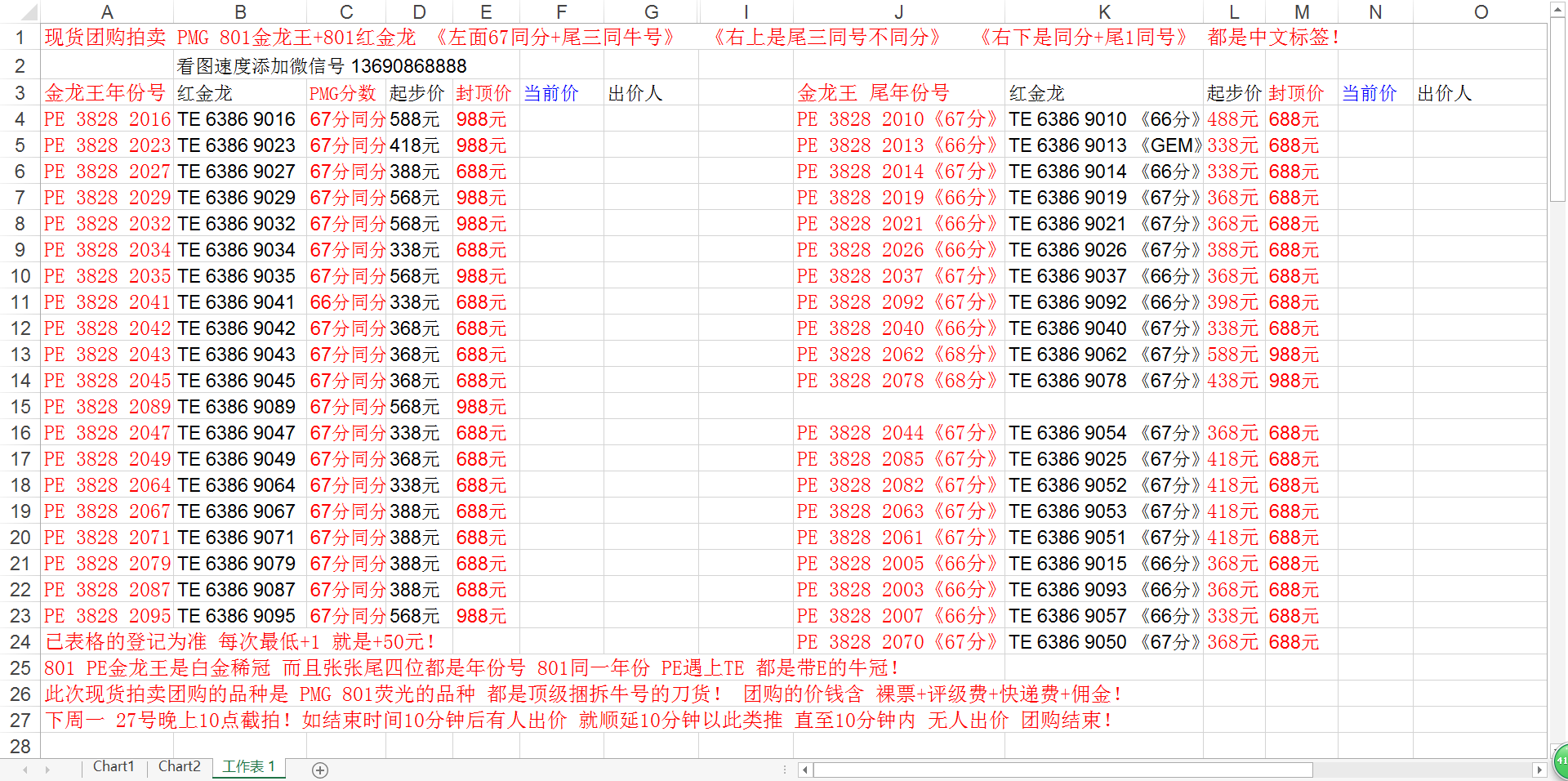Click horizontal scrollbar left arrow
Viewport: 1568px width, 781px height.
click(805, 770)
